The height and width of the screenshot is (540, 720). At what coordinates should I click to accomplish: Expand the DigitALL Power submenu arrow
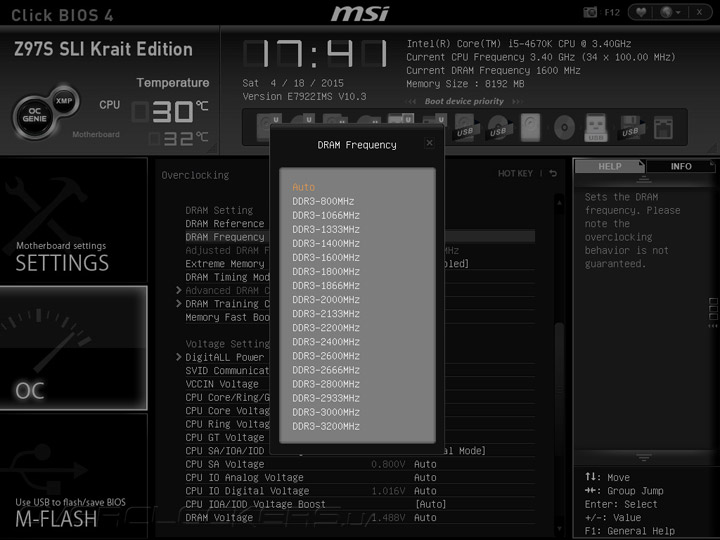[x=179, y=357]
